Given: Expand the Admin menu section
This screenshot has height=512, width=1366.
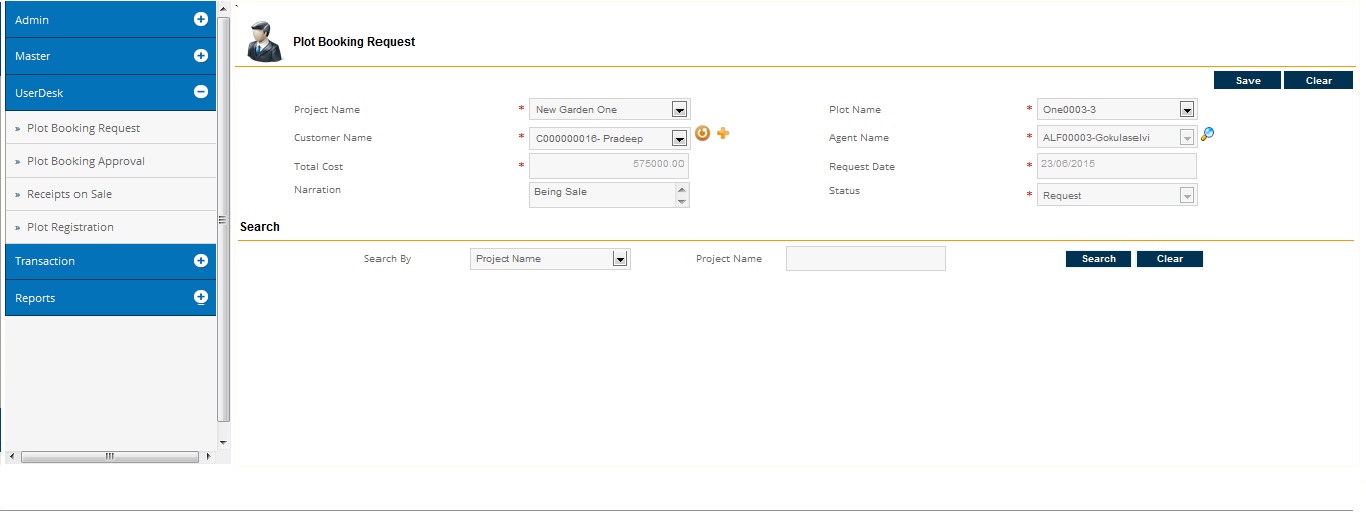Looking at the screenshot, I should click(200, 19).
